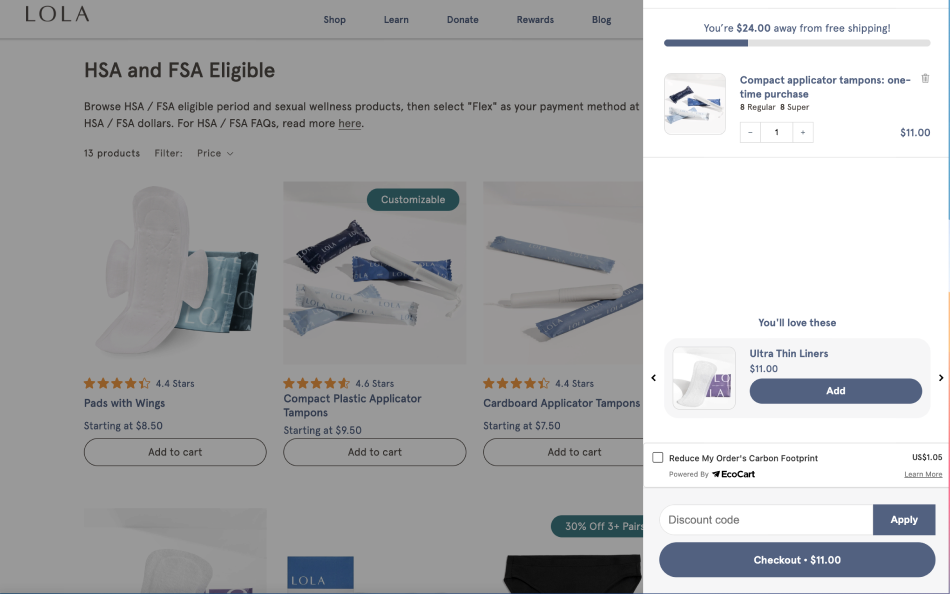Enable Reduce My Order's Carbon Footprint checkbox
Image resolution: width=950 pixels, height=594 pixels.
tap(658, 457)
